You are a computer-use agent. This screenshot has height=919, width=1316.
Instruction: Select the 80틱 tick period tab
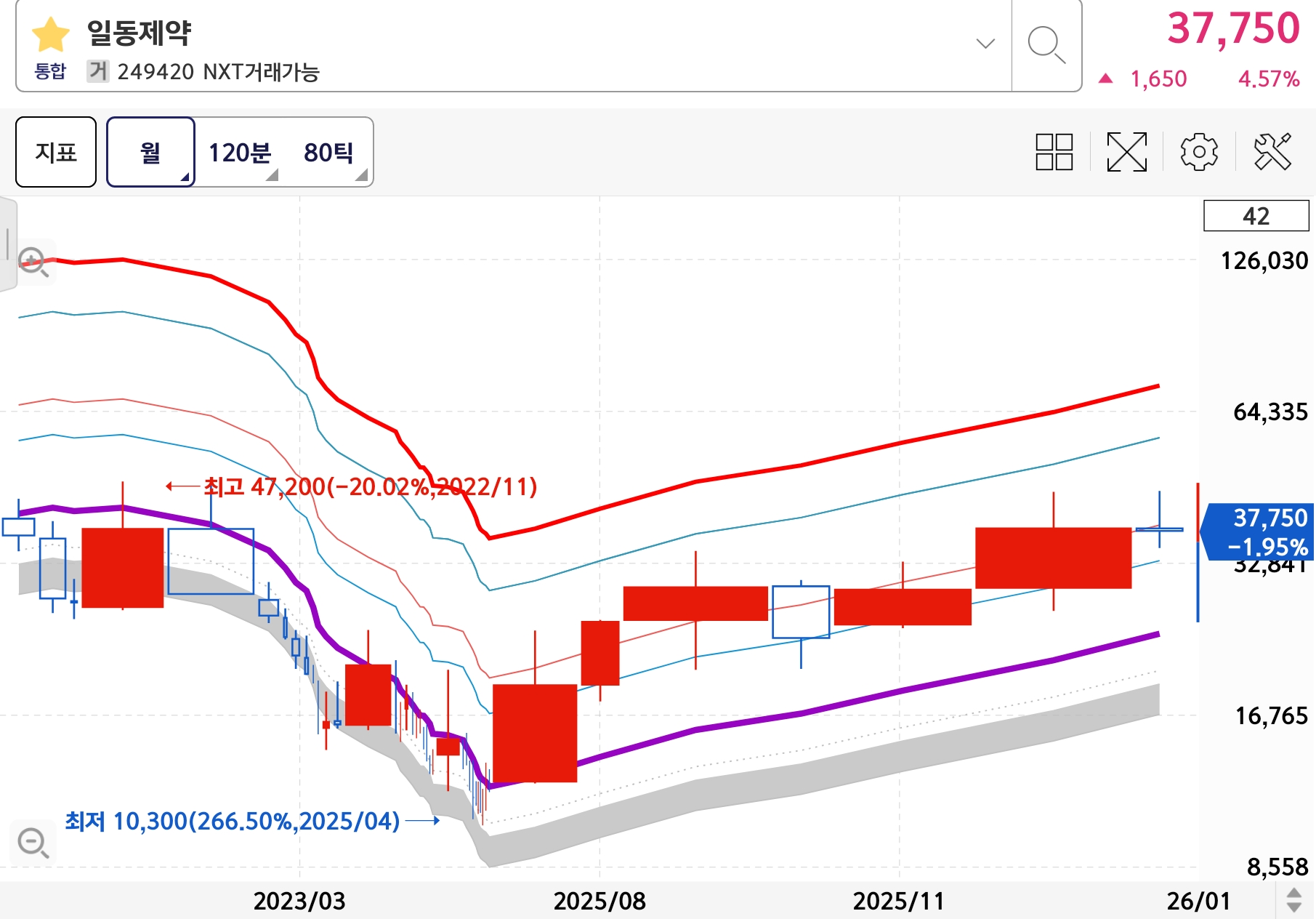pyautogui.click(x=329, y=153)
